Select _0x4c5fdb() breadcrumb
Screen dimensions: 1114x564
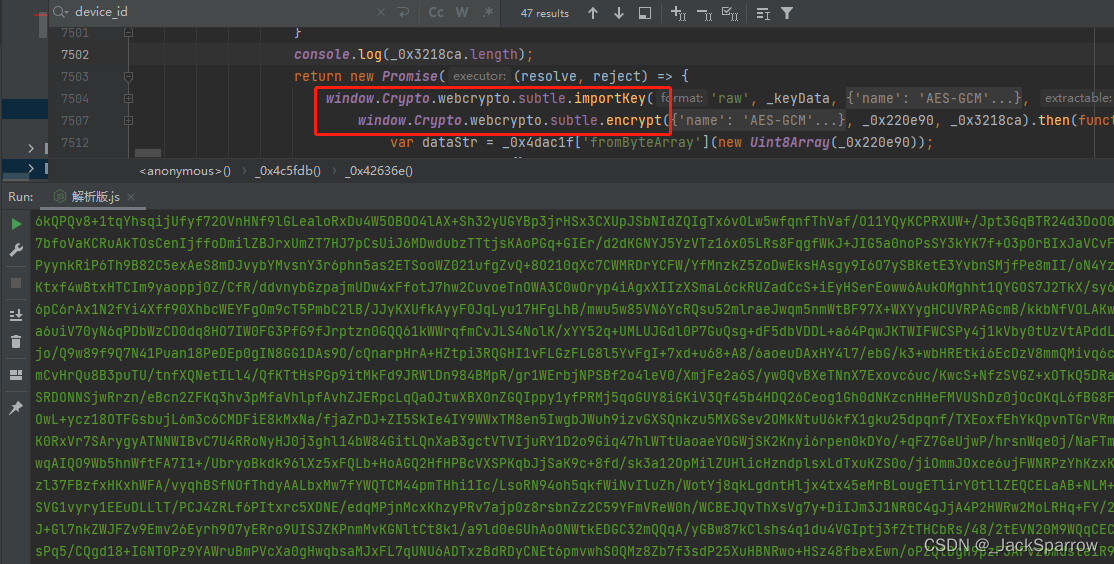(x=288, y=171)
